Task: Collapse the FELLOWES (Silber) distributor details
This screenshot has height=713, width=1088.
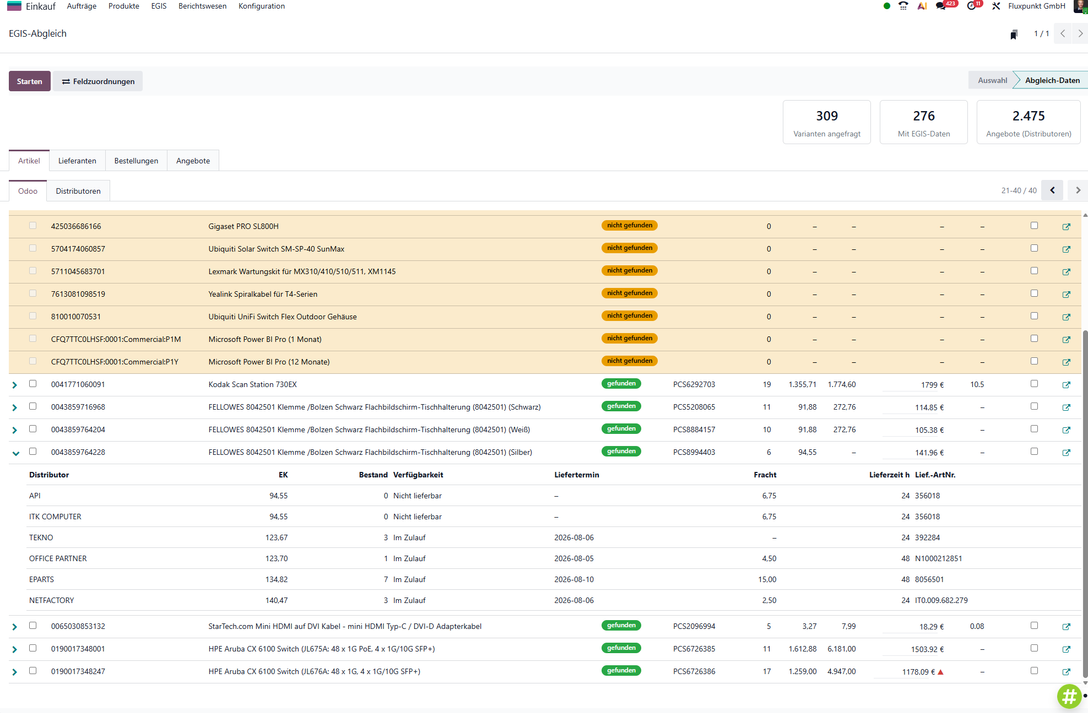Action: [15, 453]
